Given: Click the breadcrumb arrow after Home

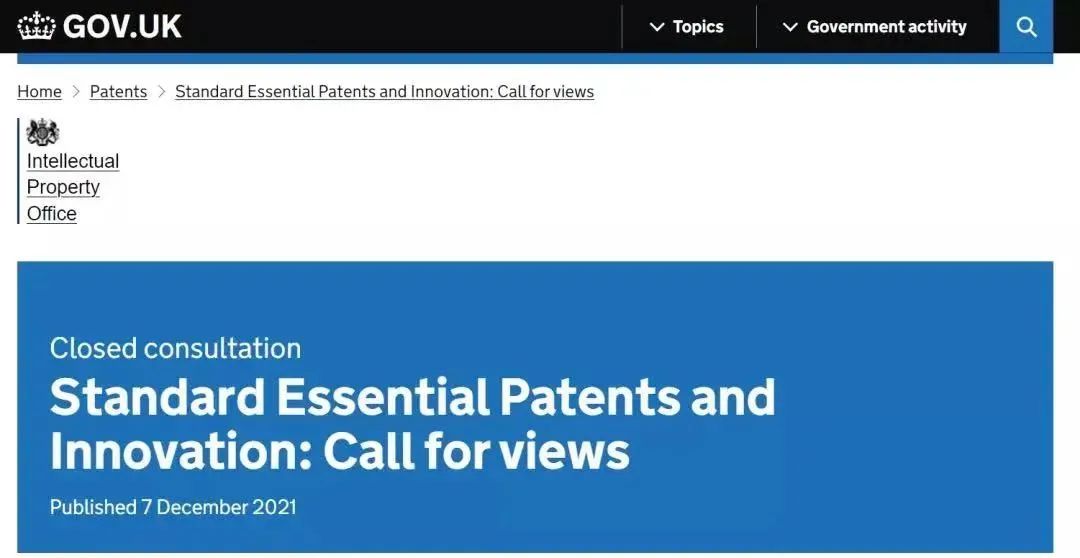Looking at the screenshot, I should (x=76, y=92).
